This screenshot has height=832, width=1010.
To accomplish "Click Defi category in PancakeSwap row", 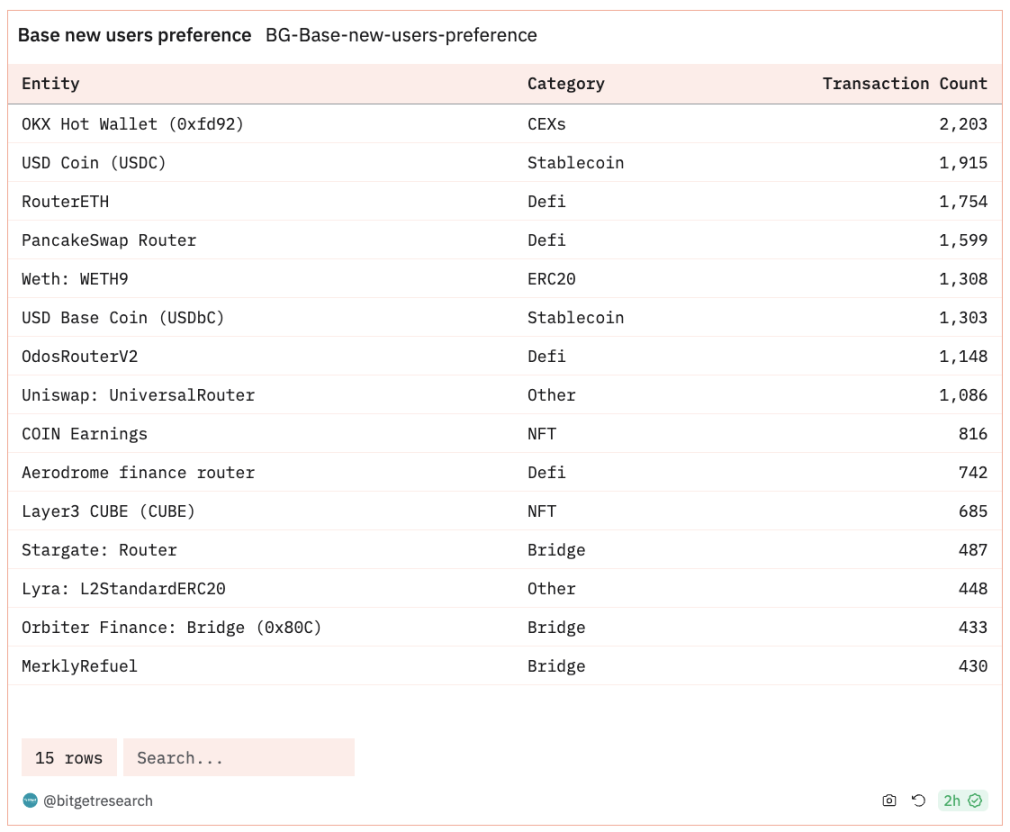I will [546, 240].
